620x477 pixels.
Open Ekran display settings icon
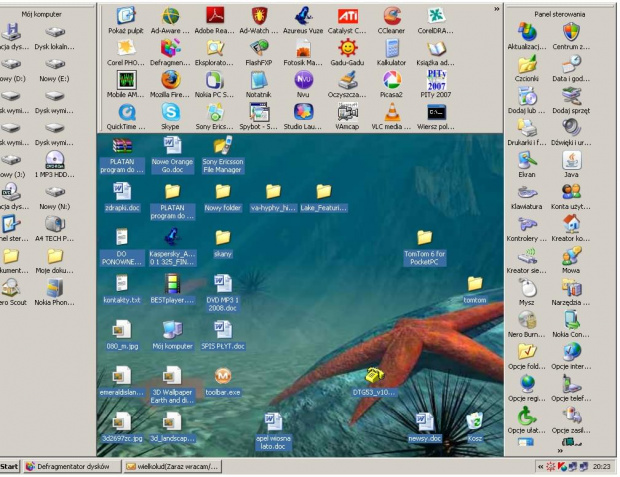tap(527, 165)
